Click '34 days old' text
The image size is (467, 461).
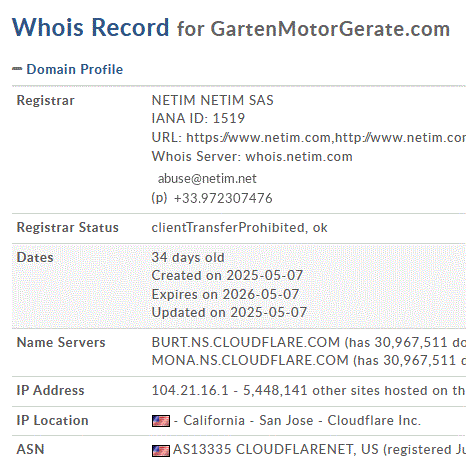188,258
